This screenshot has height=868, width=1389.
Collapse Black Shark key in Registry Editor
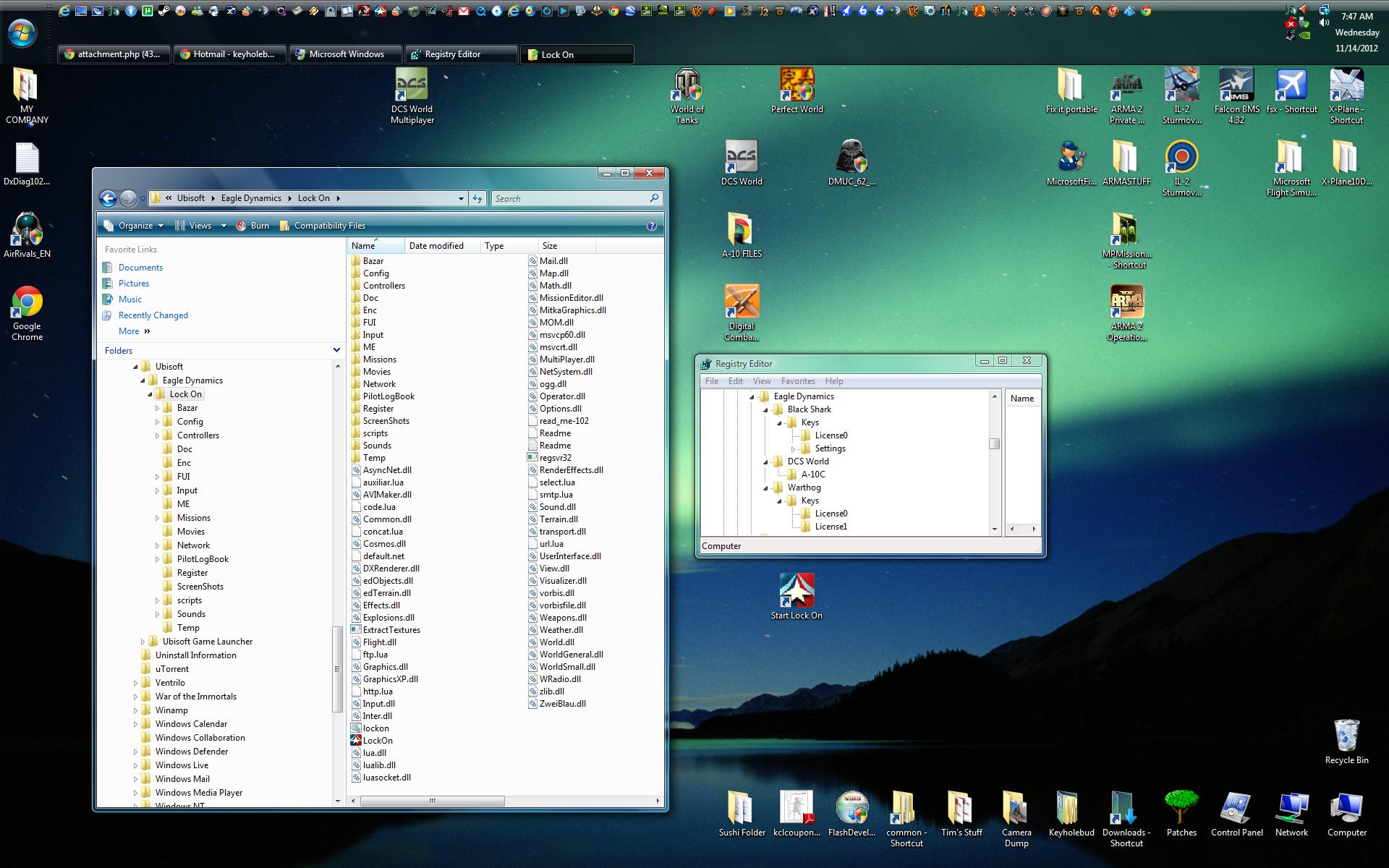click(x=766, y=409)
